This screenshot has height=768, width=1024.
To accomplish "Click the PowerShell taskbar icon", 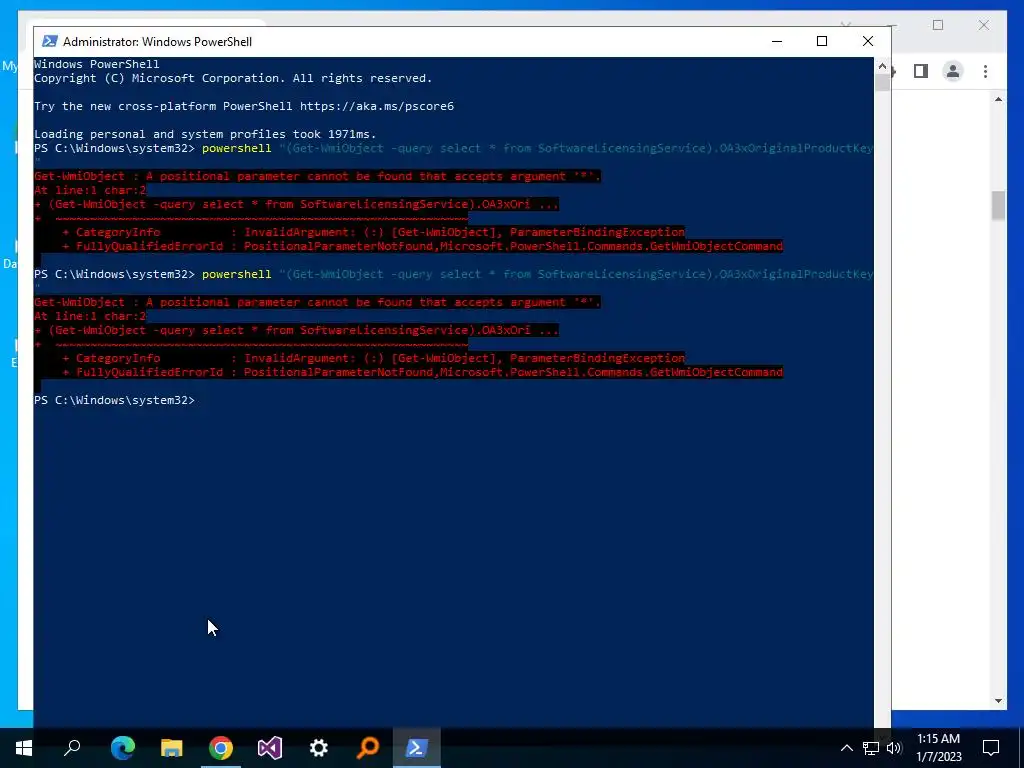I will 417,748.
